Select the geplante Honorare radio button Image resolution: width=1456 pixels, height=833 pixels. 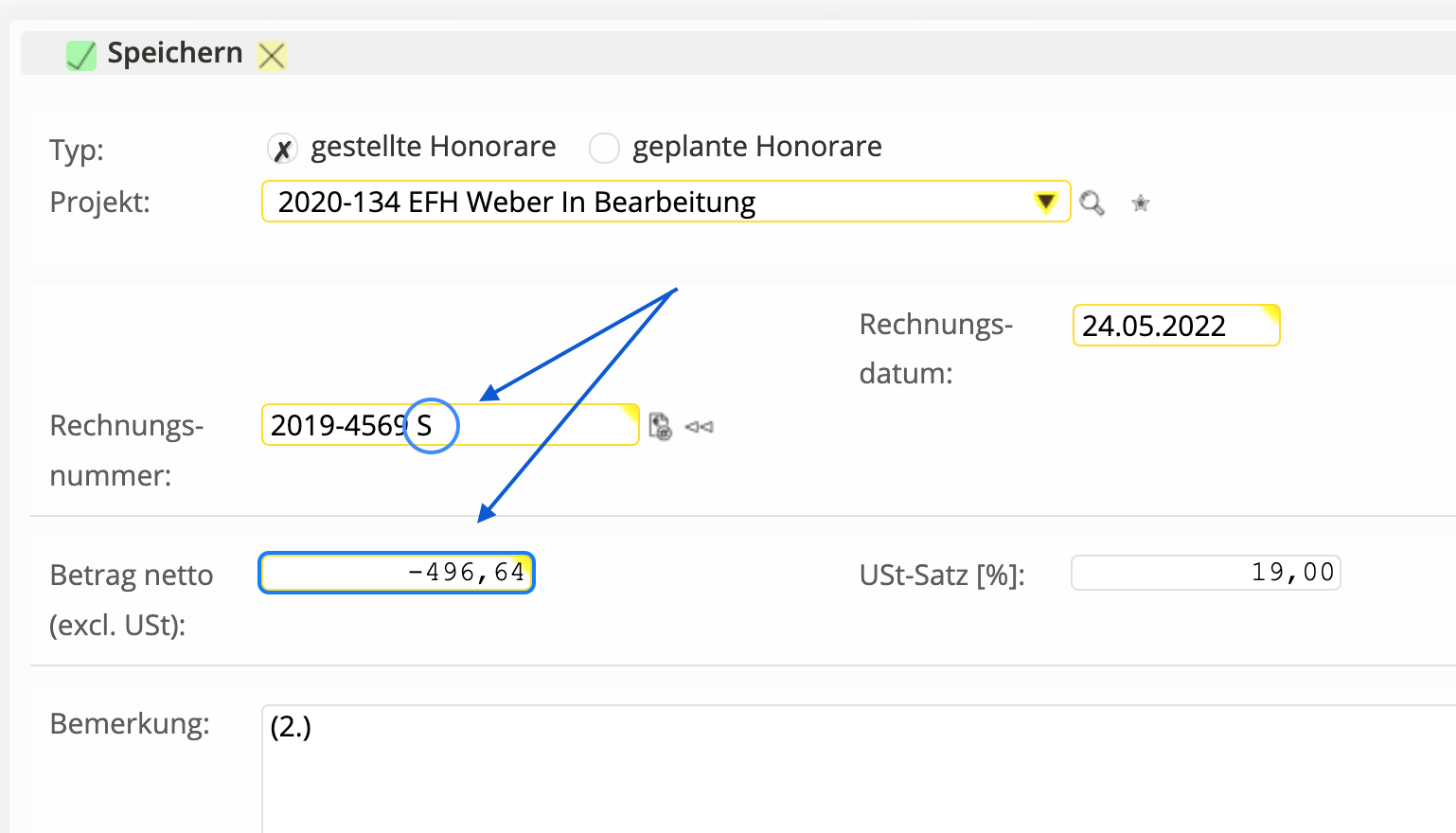(604, 149)
